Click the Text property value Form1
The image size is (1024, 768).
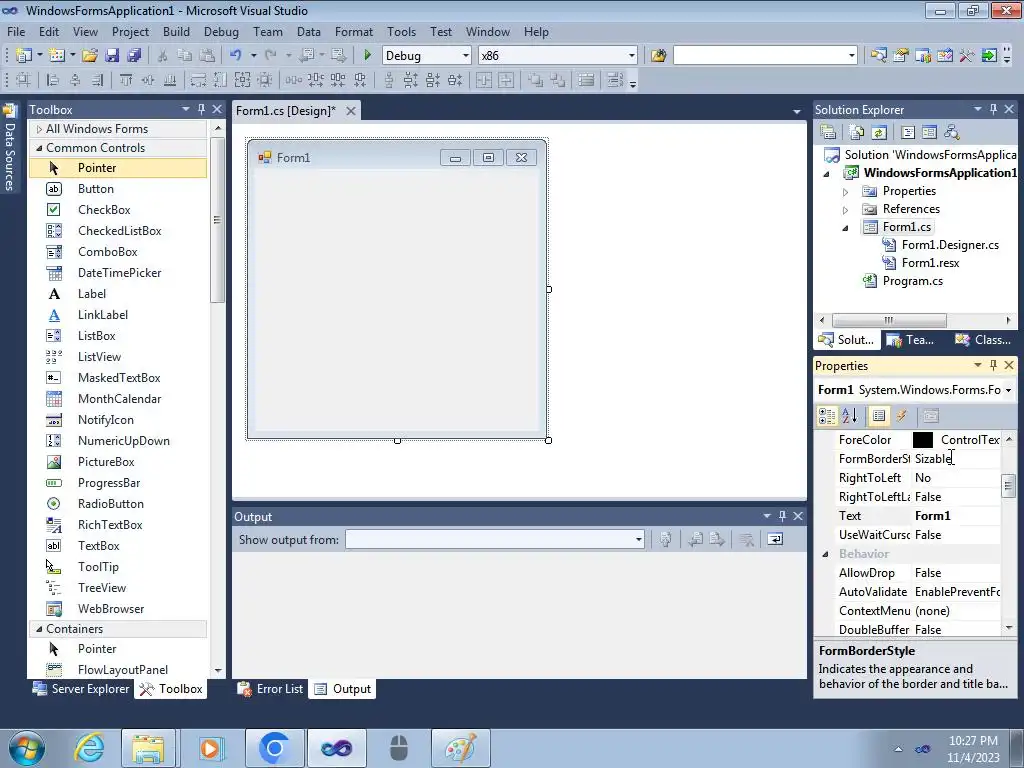(x=956, y=516)
